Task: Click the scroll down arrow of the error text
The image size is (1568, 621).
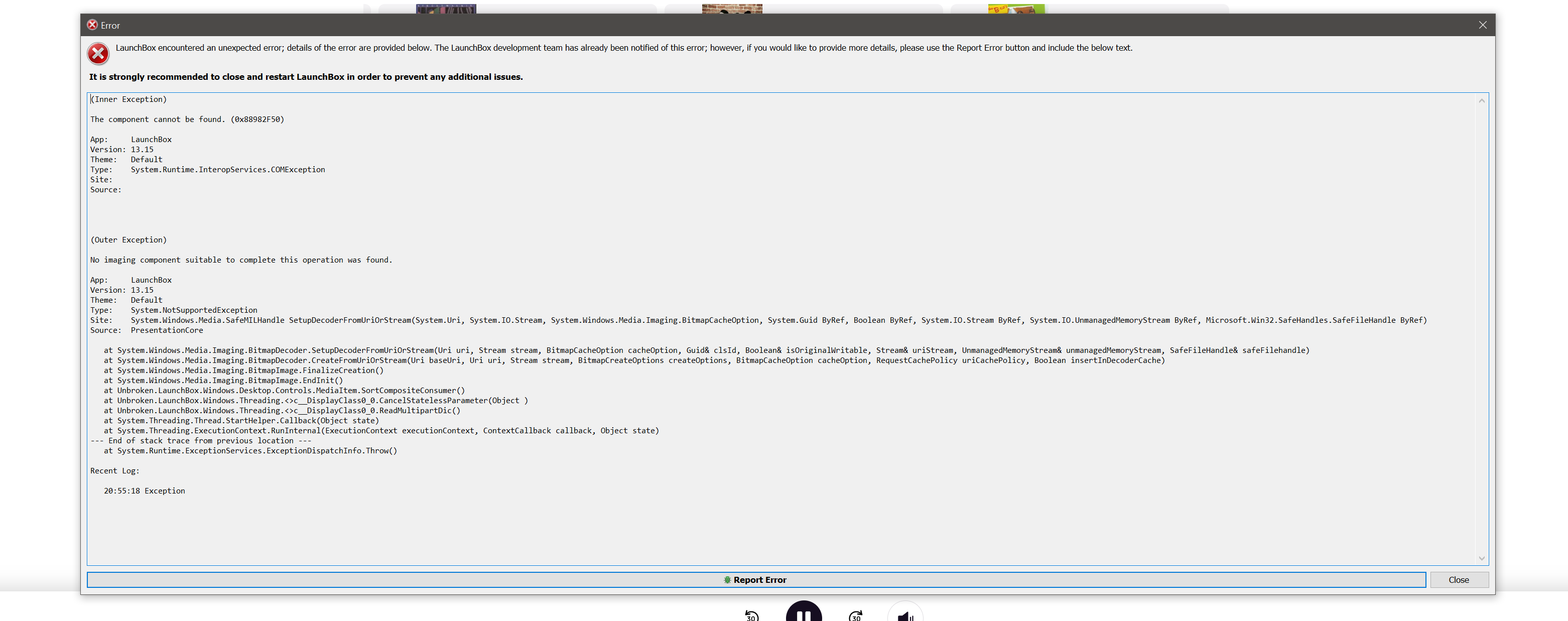Action: click(1482, 558)
